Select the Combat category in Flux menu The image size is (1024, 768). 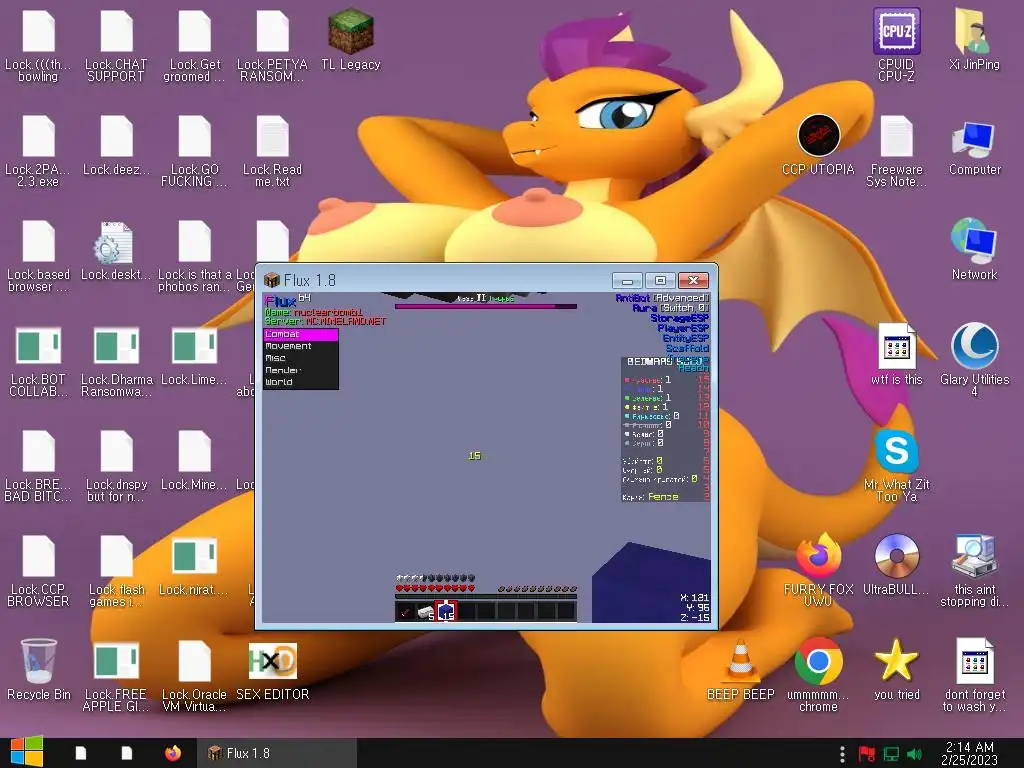pos(301,334)
